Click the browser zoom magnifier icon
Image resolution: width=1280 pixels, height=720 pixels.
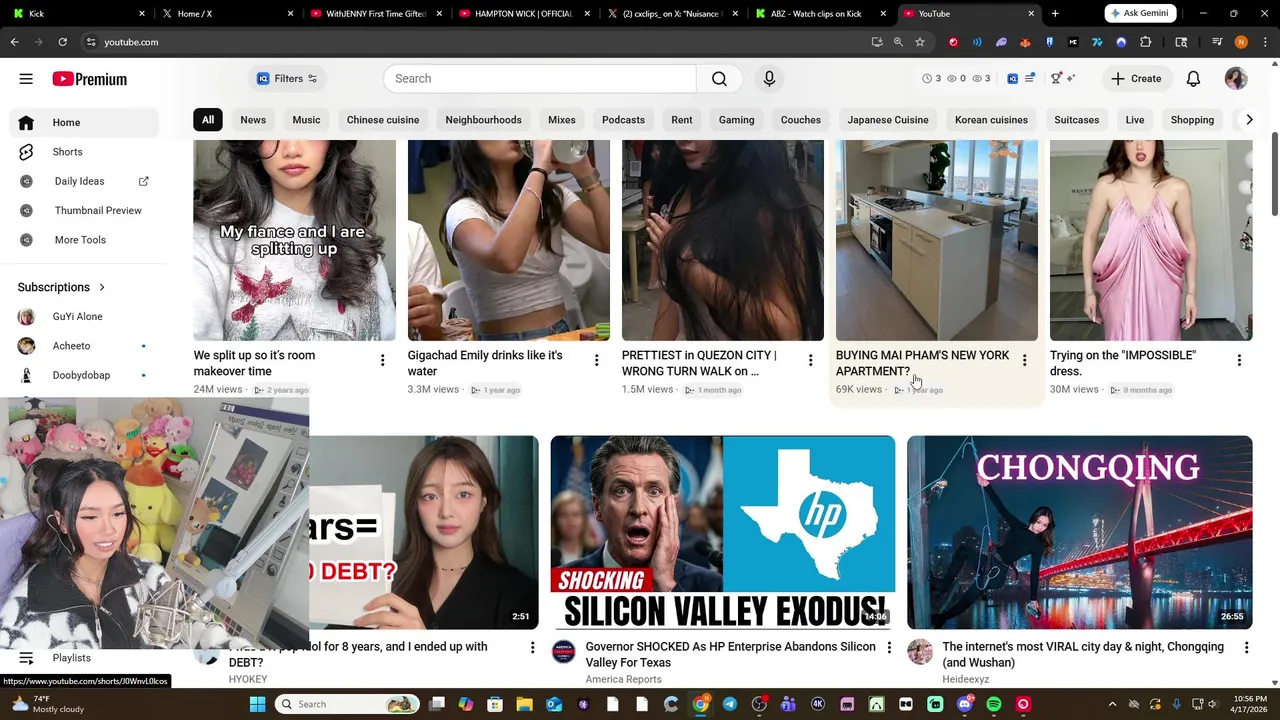coord(898,42)
